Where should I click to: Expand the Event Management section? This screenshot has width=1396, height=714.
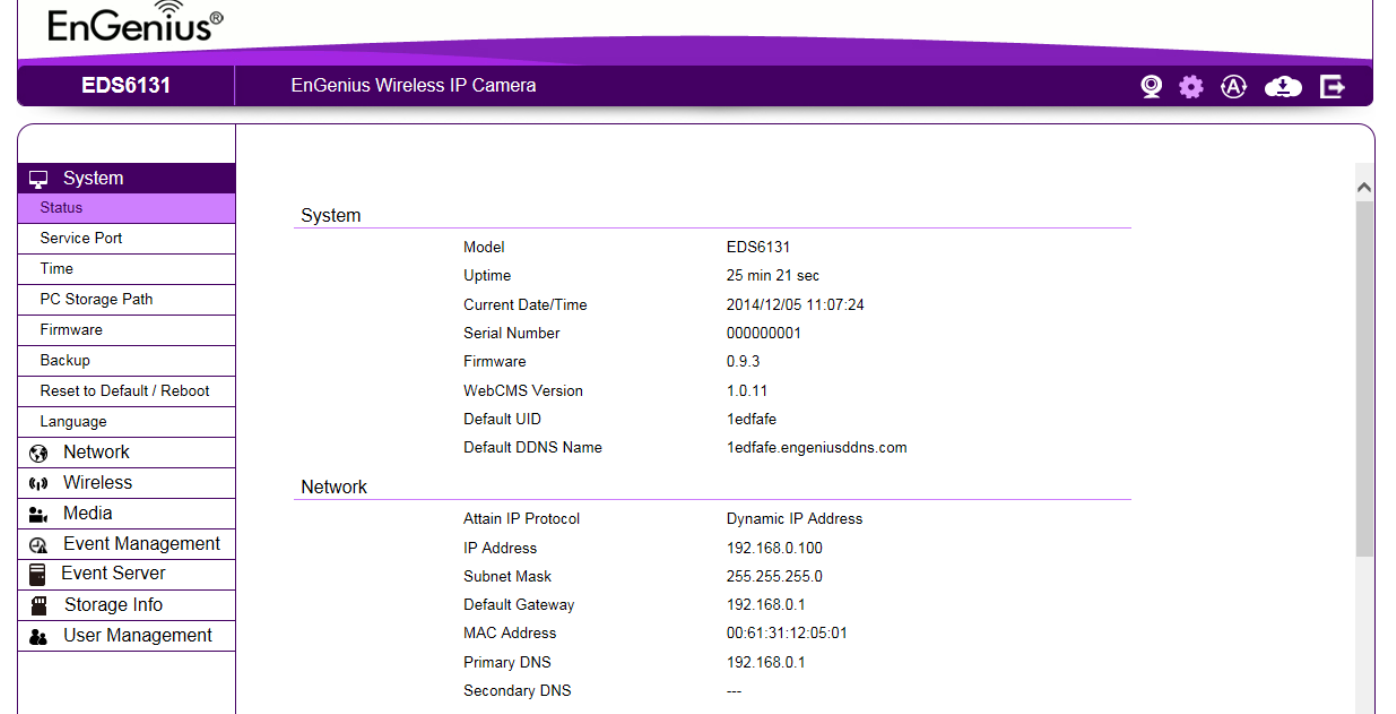(126, 544)
